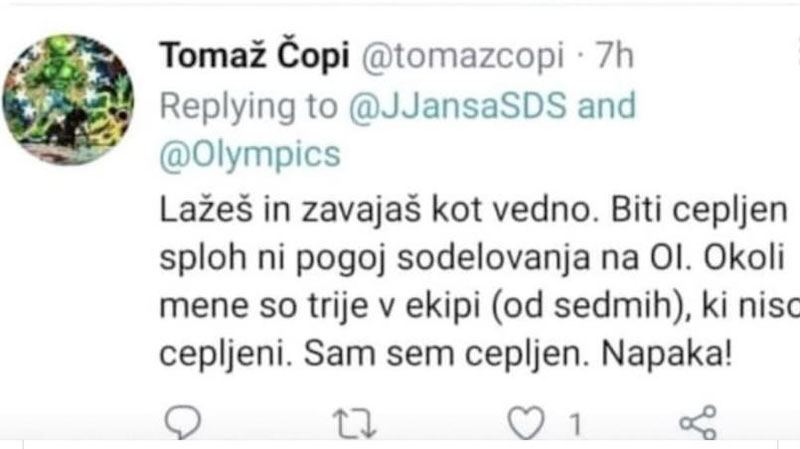This screenshot has height=449, width=800.
Task: Open the @Olympics mention link
Action: (x=250, y=154)
